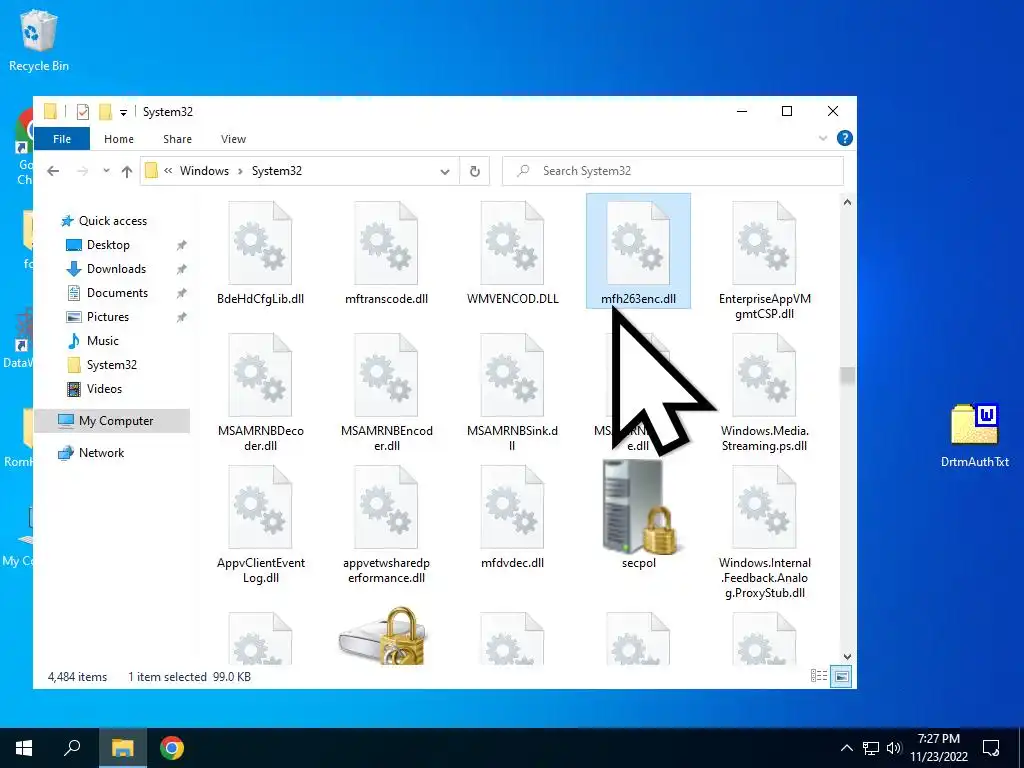The image size is (1024, 768).
Task: Expand the ribbon chevron
Action: (823, 138)
